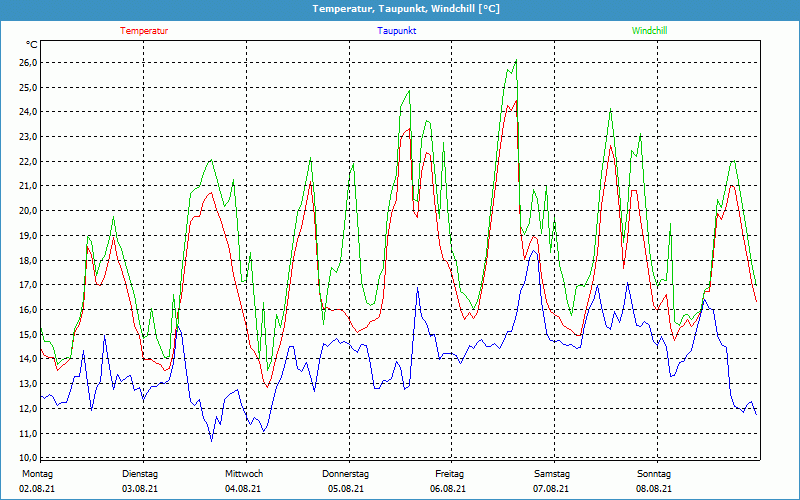Click the Mittwoch day label
Image resolution: width=800 pixels, height=500 pixels.
[x=244, y=474]
